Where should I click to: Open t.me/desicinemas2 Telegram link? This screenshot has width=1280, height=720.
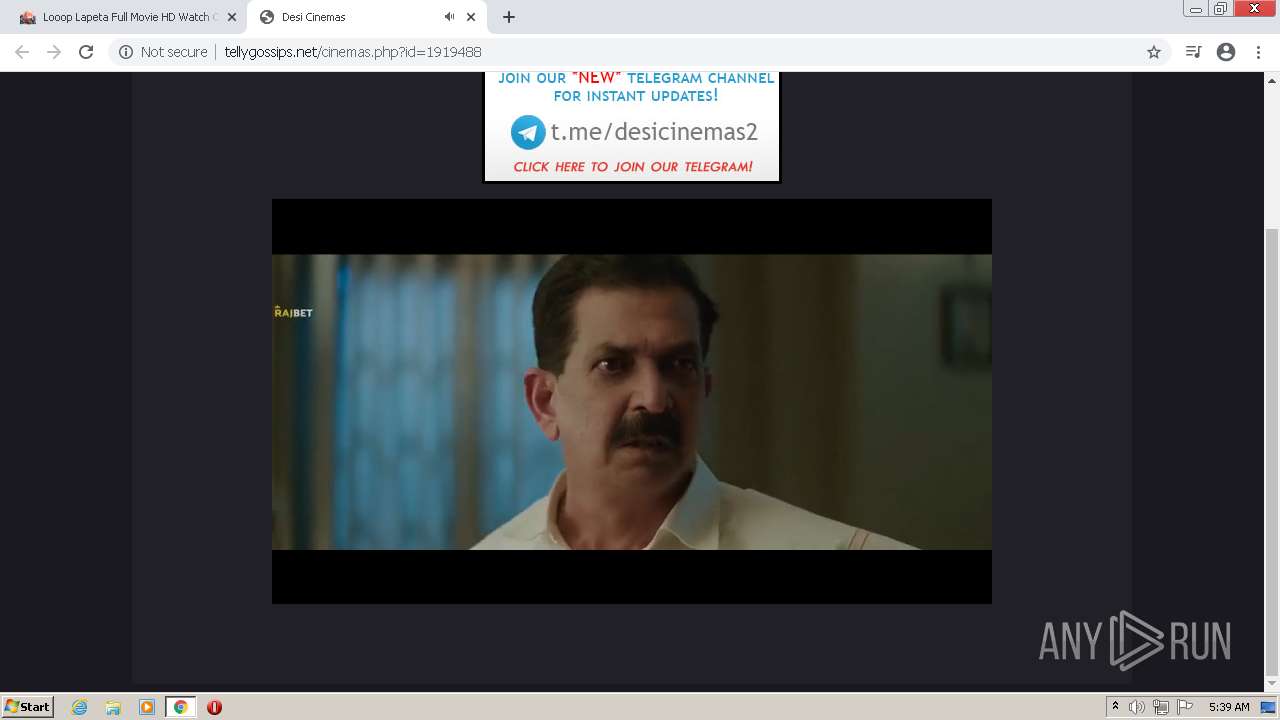pos(654,132)
